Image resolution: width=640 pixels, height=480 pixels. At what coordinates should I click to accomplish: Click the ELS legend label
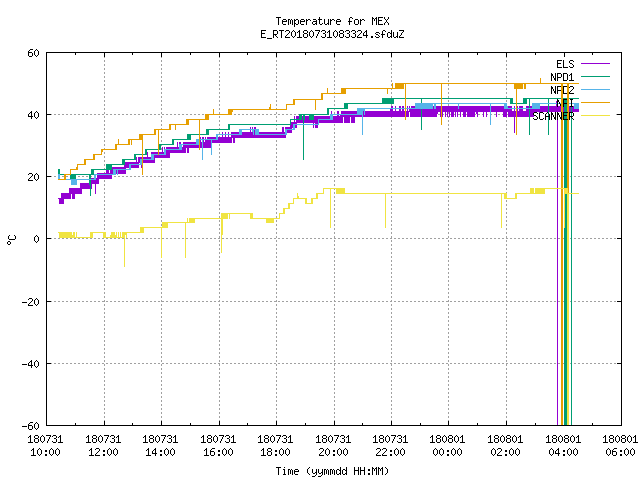pos(565,64)
